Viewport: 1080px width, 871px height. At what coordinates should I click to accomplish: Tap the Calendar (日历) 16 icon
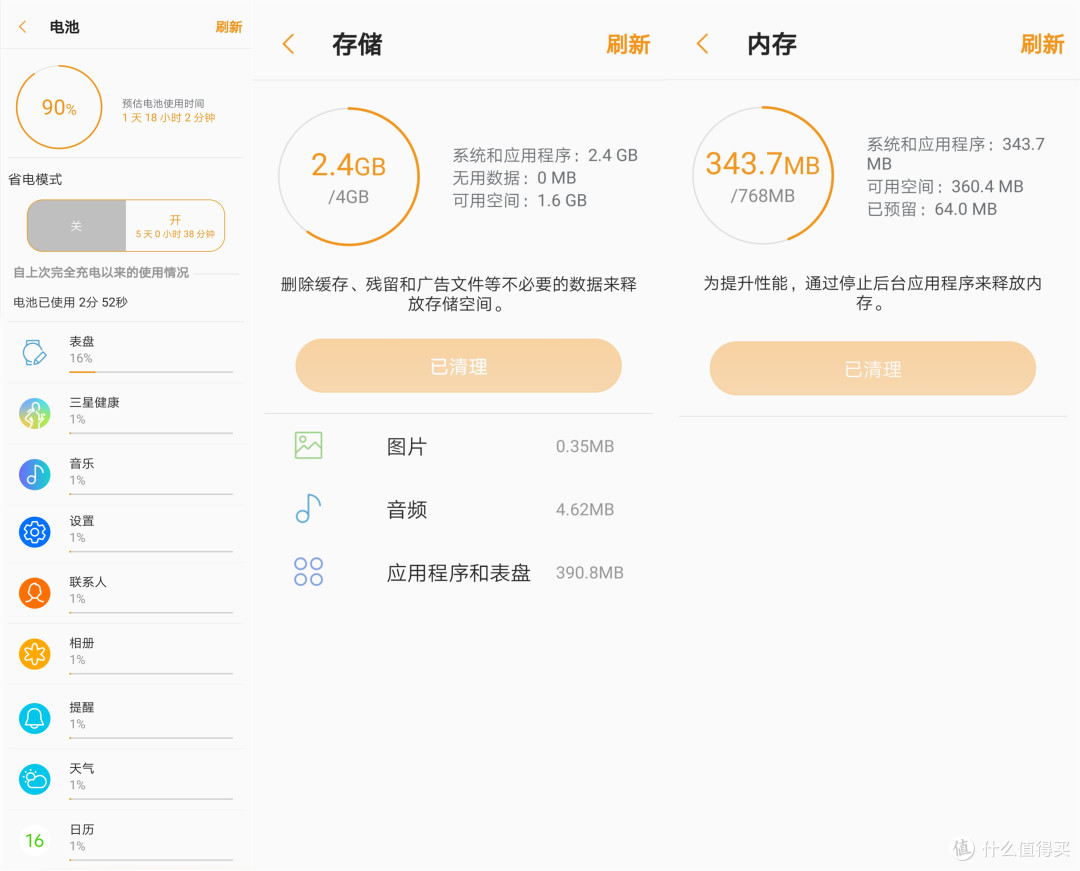click(x=34, y=840)
